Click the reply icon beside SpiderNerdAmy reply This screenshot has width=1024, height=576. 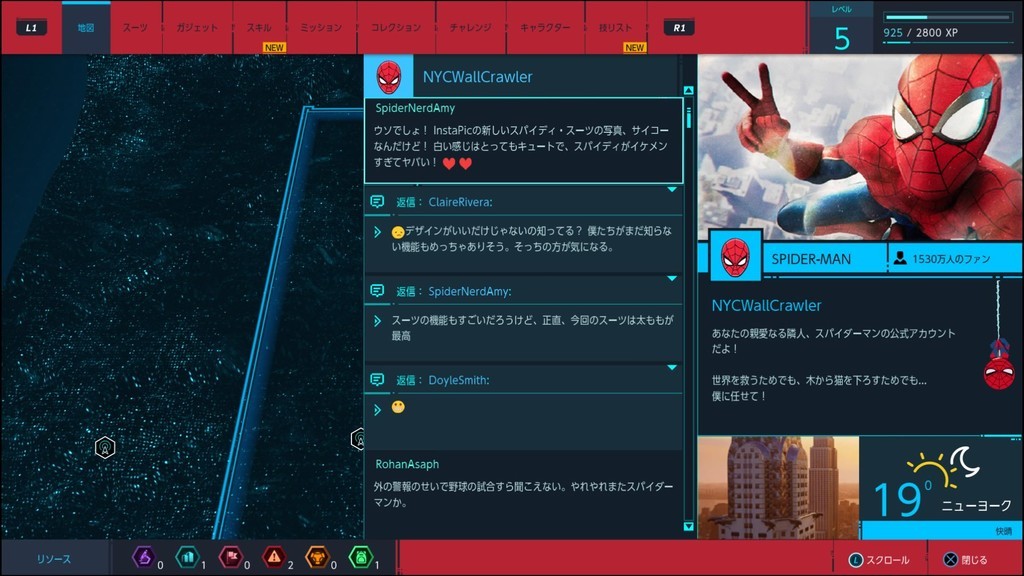click(x=377, y=291)
